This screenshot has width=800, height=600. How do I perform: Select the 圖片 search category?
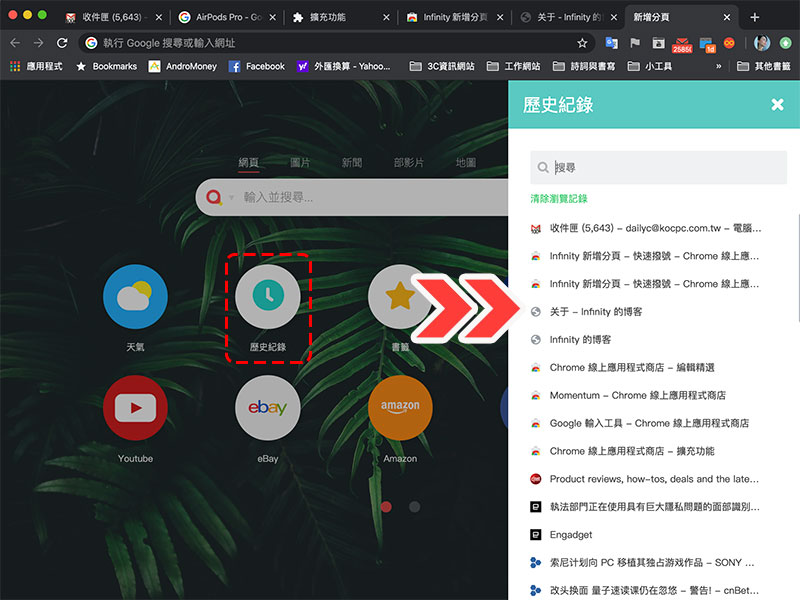tap(300, 163)
